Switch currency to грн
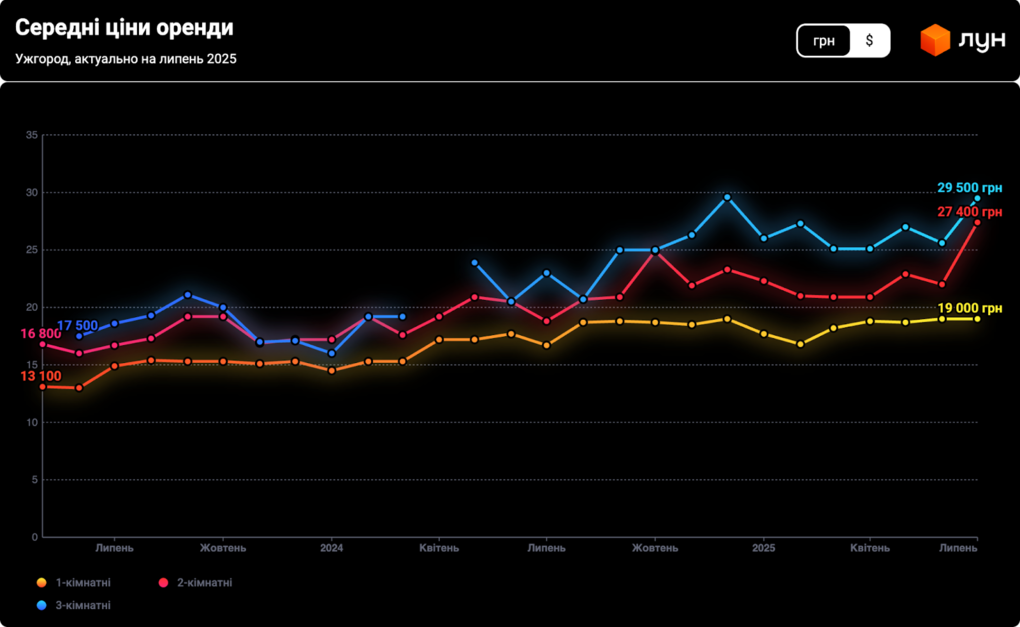Viewport: 1020px width, 627px height. [x=824, y=41]
